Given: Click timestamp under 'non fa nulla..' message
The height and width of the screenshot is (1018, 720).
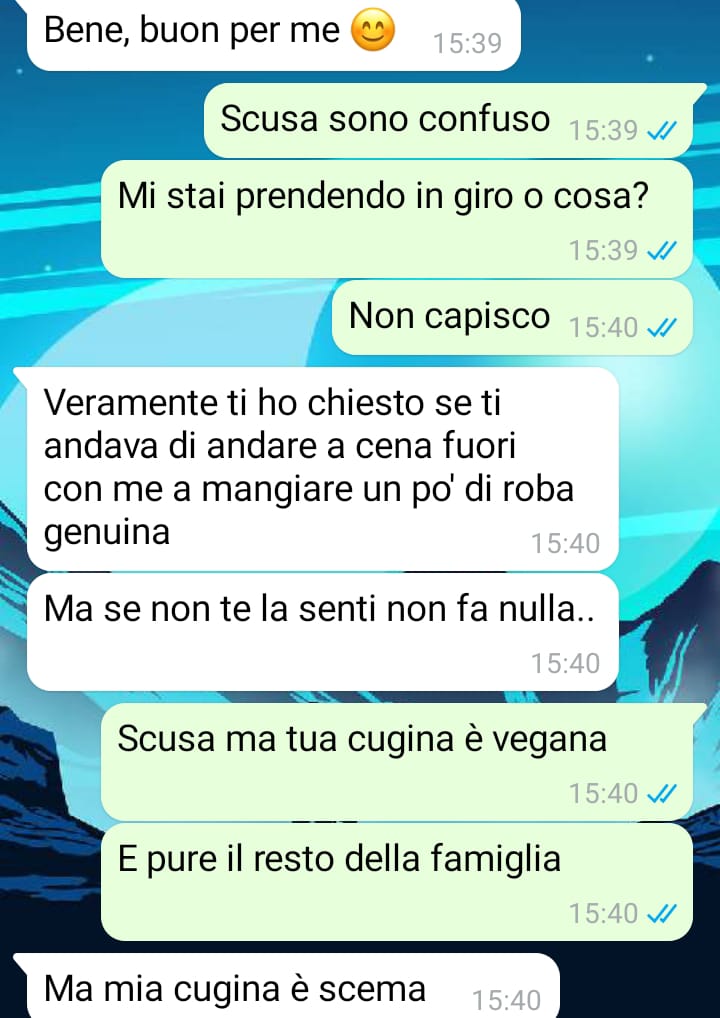Looking at the screenshot, I should (x=565, y=664).
